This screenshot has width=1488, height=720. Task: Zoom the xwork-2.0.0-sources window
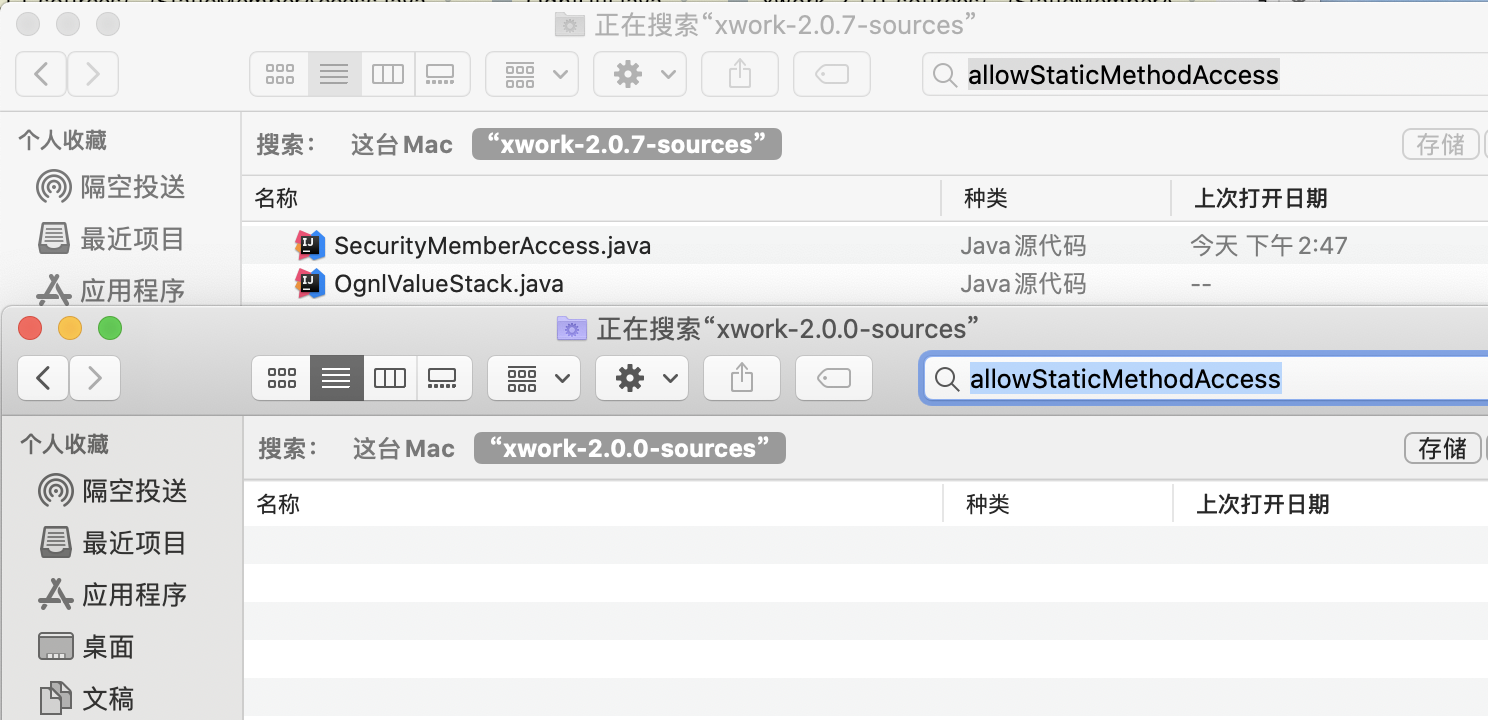coord(109,328)
